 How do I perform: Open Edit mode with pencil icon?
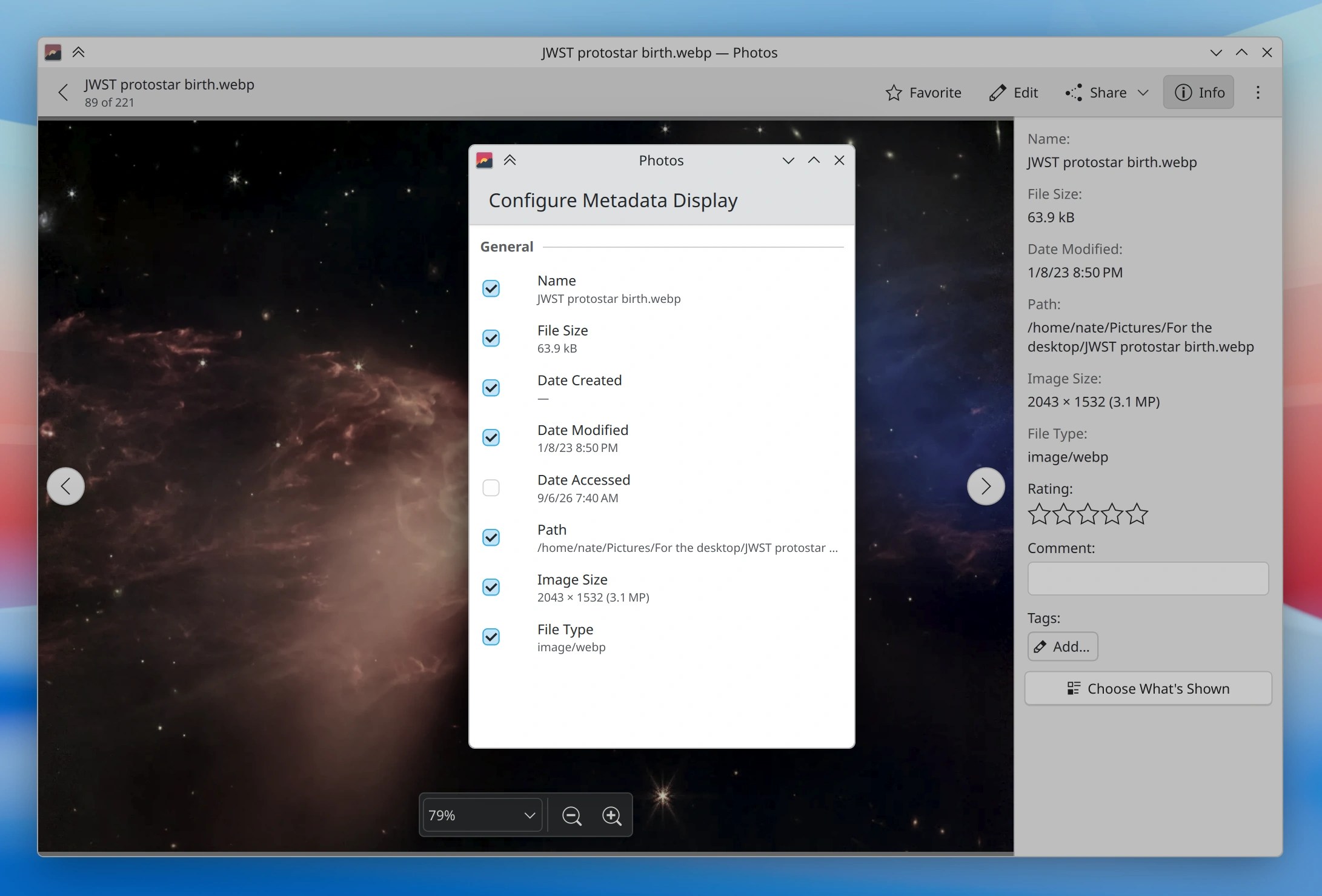(1014, 93)
